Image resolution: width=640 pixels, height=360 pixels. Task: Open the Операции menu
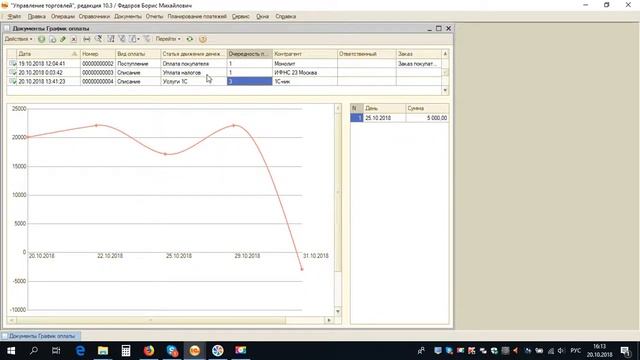[x=63, y=16]
